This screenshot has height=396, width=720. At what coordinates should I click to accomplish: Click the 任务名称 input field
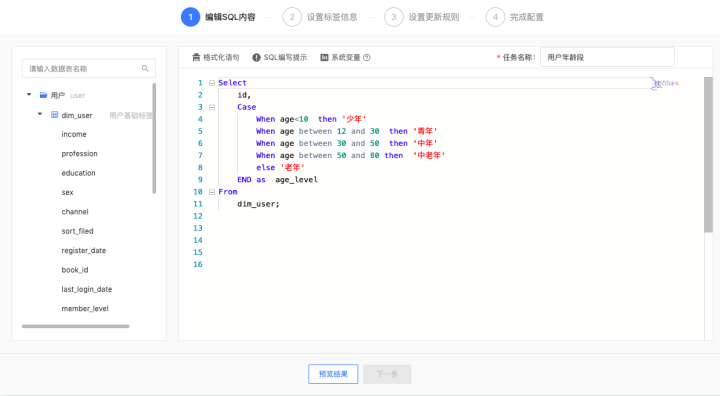coord(607,57)
